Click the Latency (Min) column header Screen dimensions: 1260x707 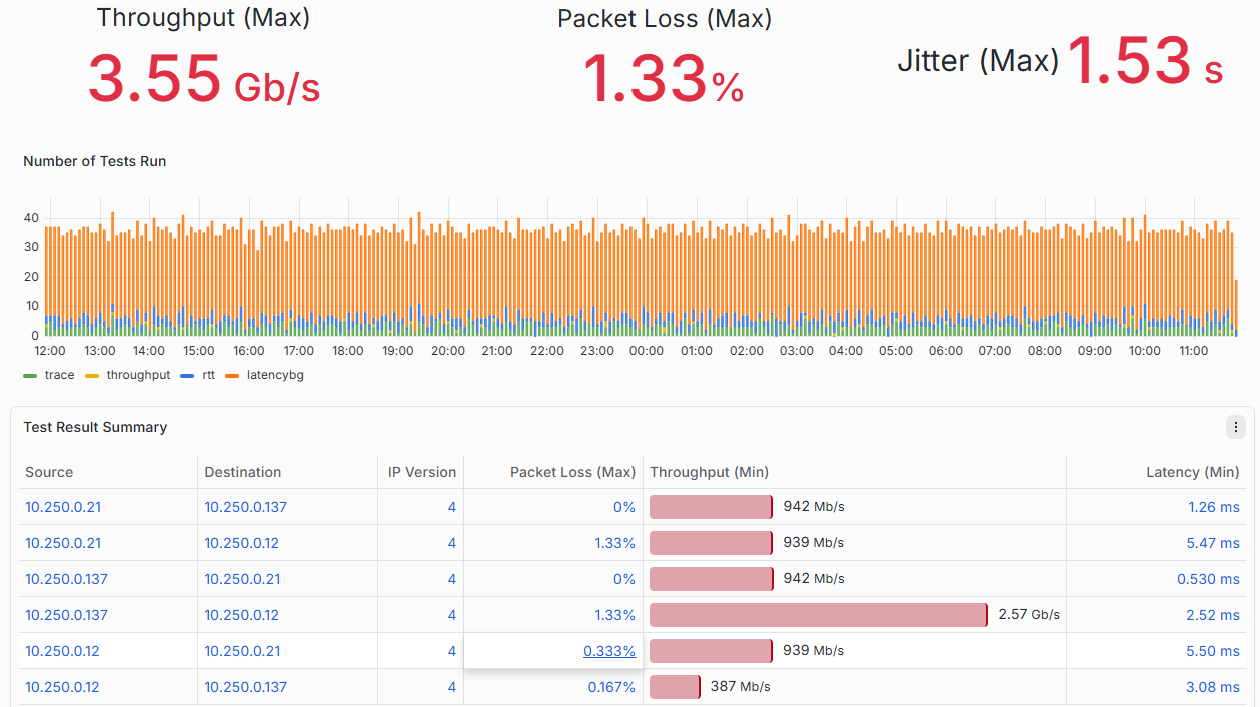click(x=1193, y=472)
